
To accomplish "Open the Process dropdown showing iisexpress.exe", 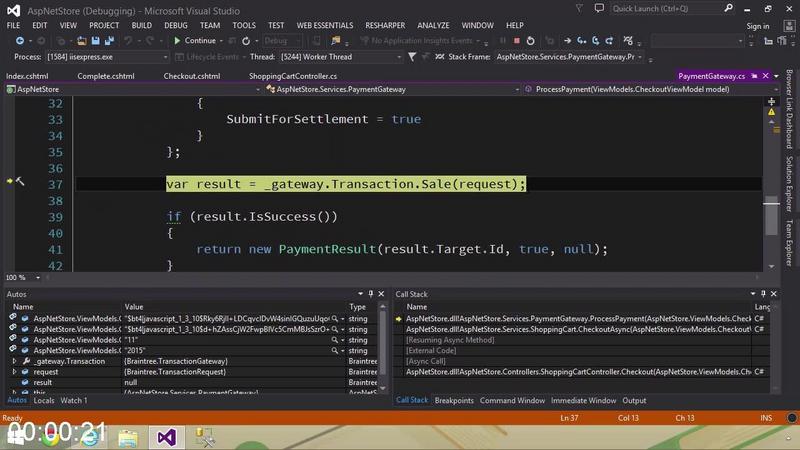I will click(x=107, y=57).
